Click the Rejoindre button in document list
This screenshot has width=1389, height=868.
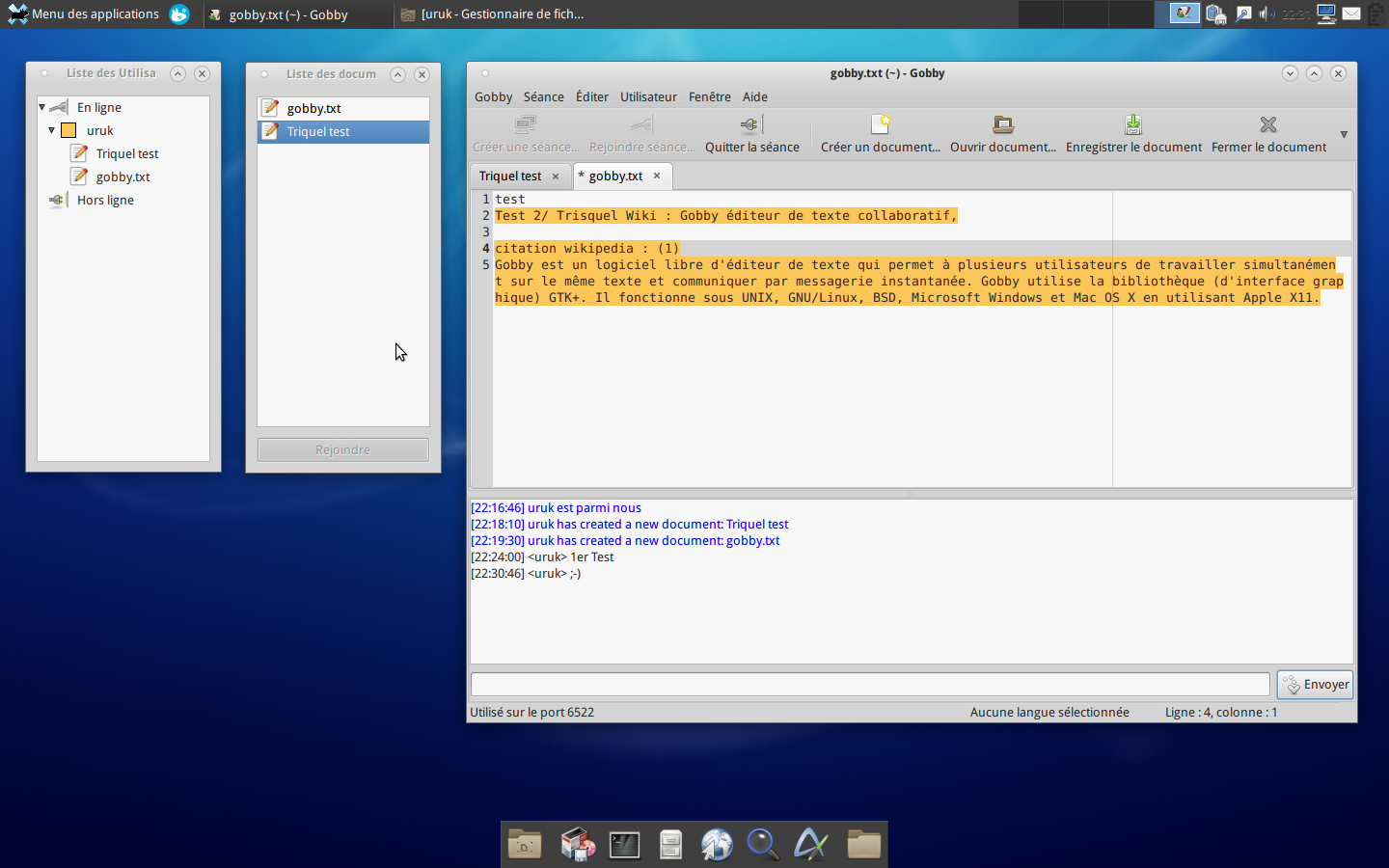point(343,450)
